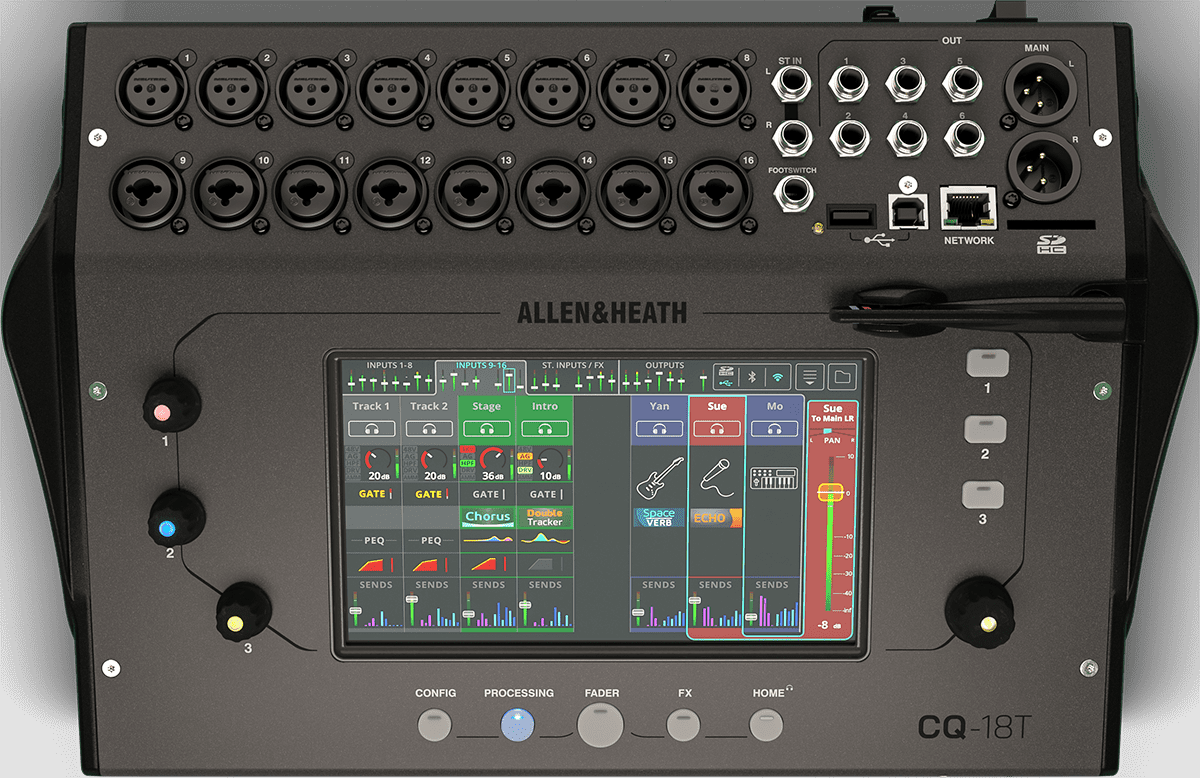Open the folder library icon

pyautogui.click(x=842, y=377)
